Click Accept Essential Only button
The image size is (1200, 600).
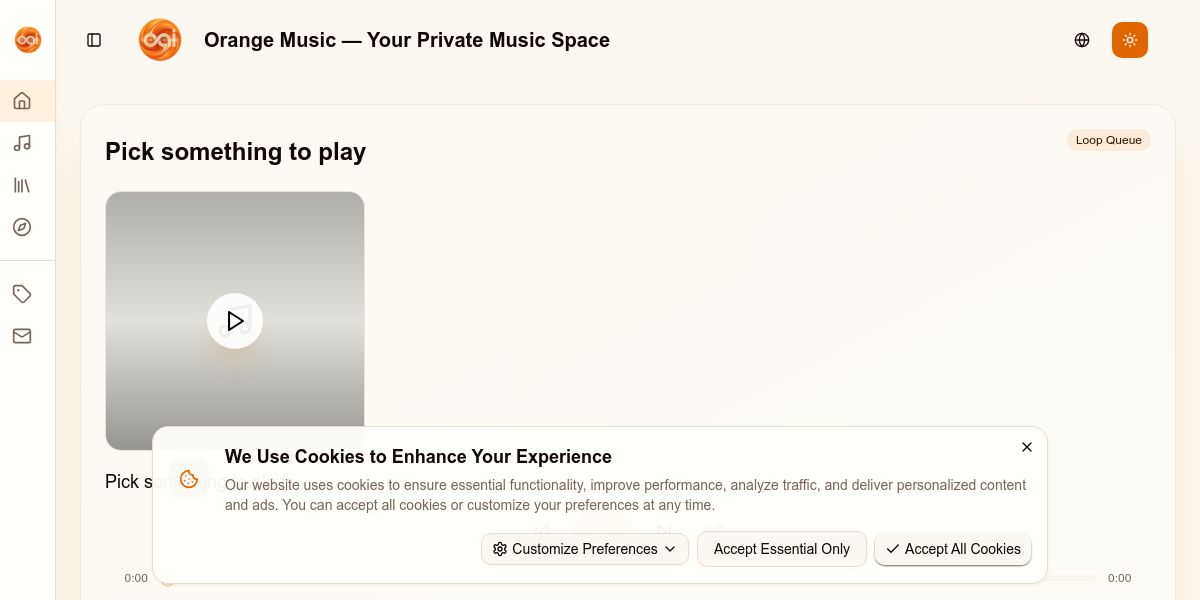point(782,549)
